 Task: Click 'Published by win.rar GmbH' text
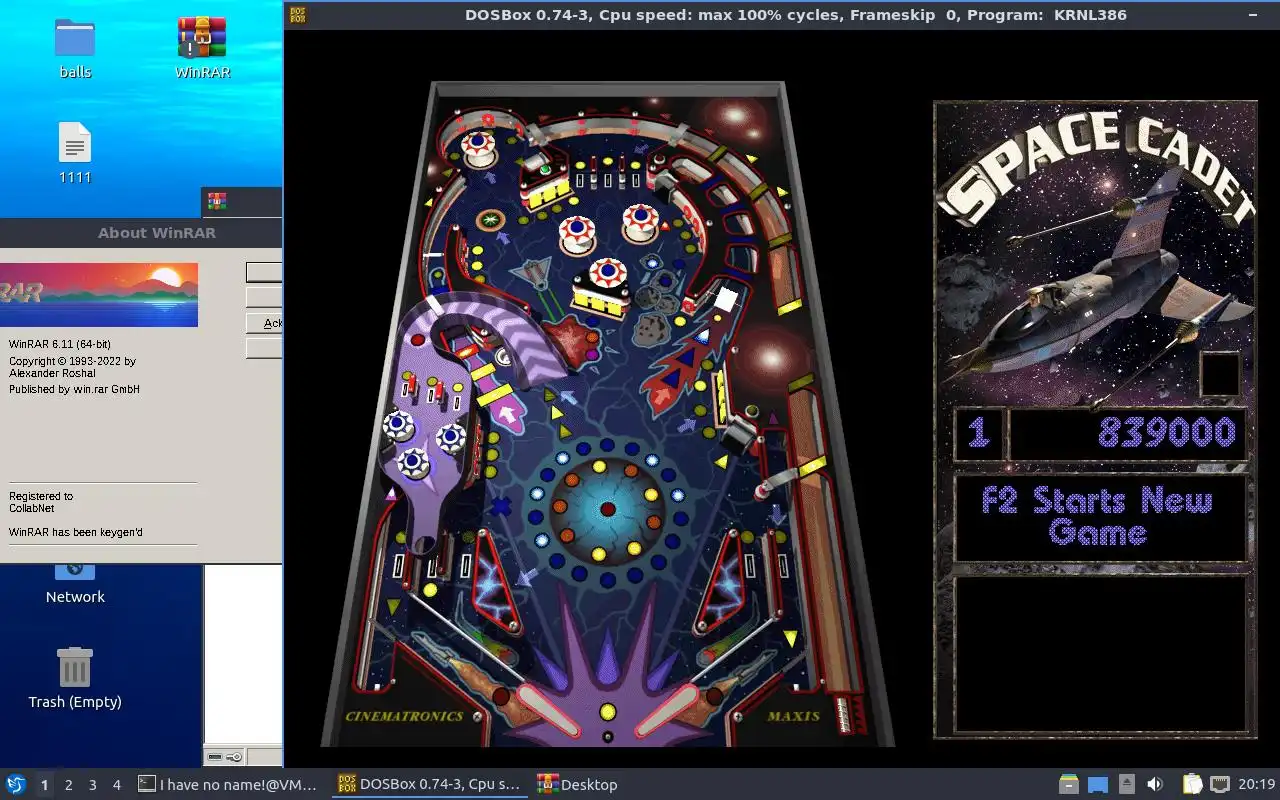point(74,389)
